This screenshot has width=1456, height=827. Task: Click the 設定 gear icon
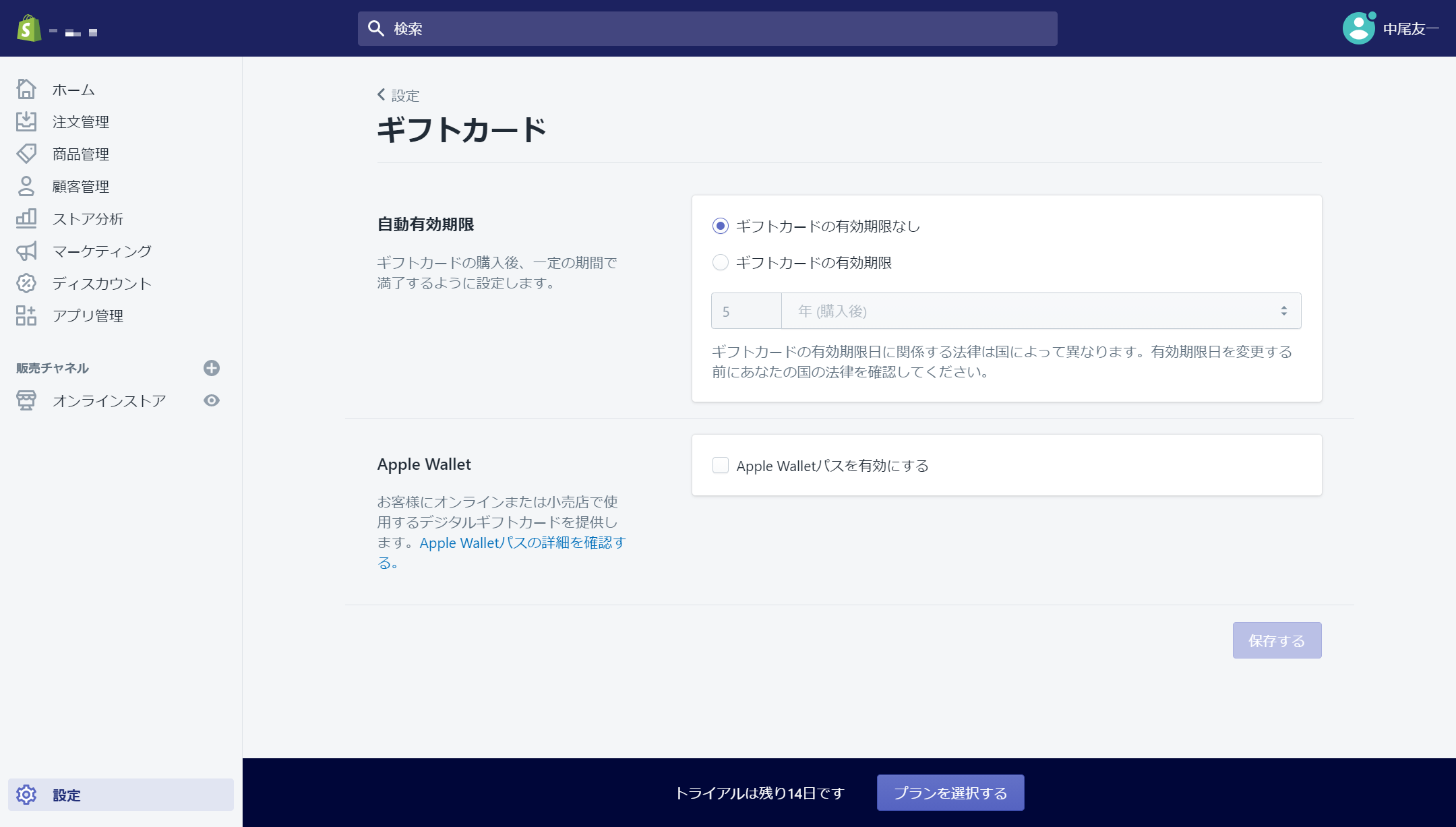[x=26, y=795]
